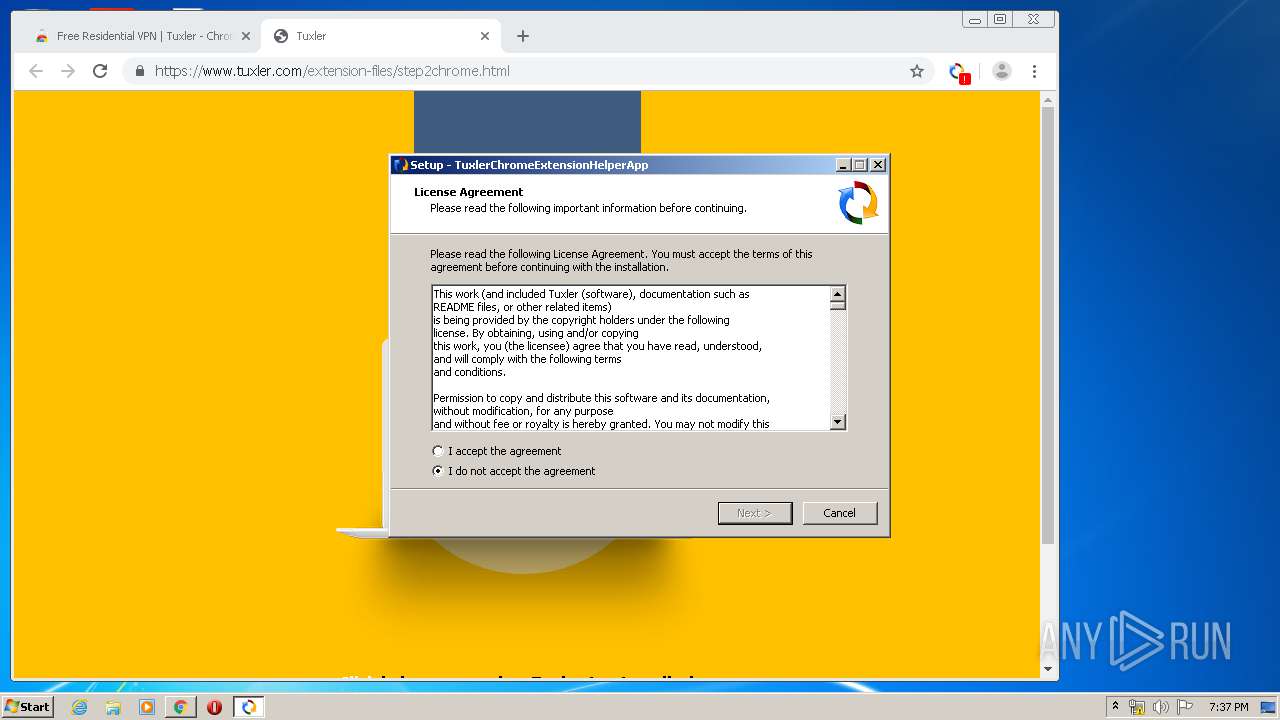Open a new Chrome tab
This screenshot has height=720, width=1280.
coord(522,36)
